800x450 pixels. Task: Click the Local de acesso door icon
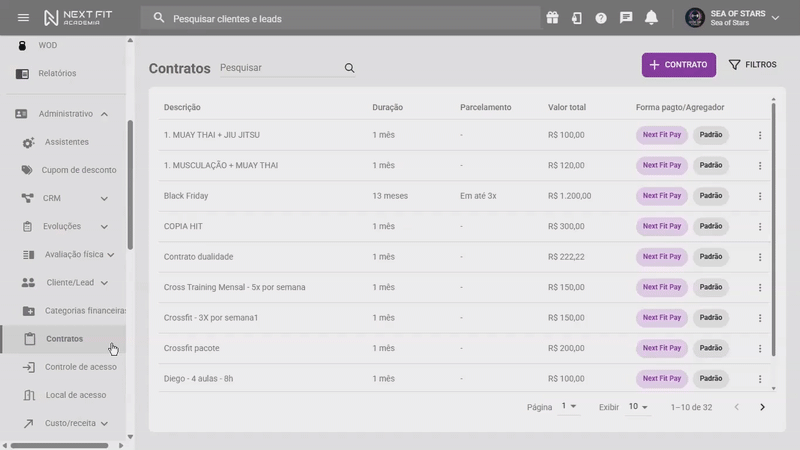click(29, 395)
